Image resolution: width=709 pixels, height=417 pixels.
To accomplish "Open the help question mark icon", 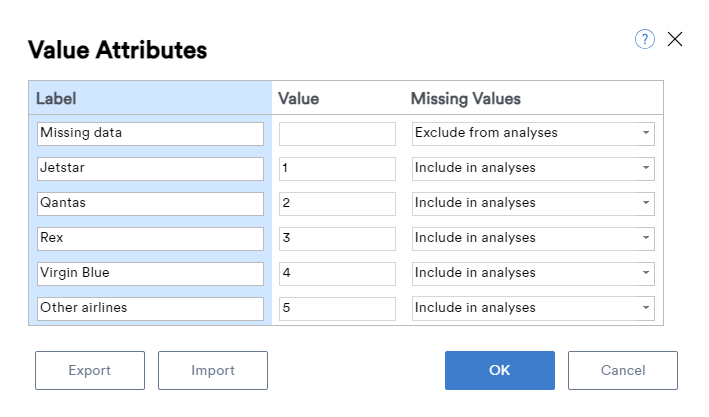I will tap(644, 39).
